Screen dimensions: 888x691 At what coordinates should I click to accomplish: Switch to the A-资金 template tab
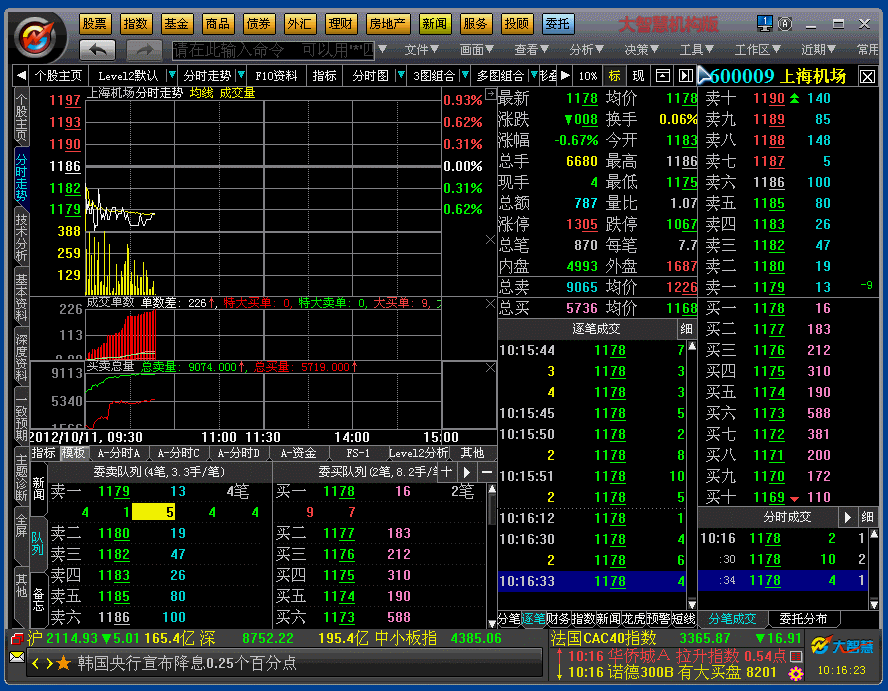[x=298, y=453]
